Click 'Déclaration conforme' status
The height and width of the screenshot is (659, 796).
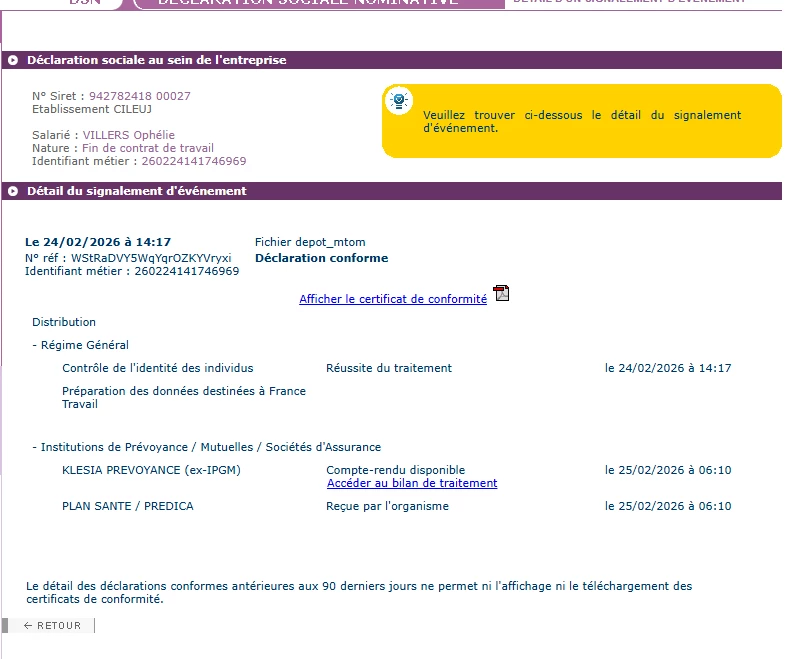[x=321, y=258]
